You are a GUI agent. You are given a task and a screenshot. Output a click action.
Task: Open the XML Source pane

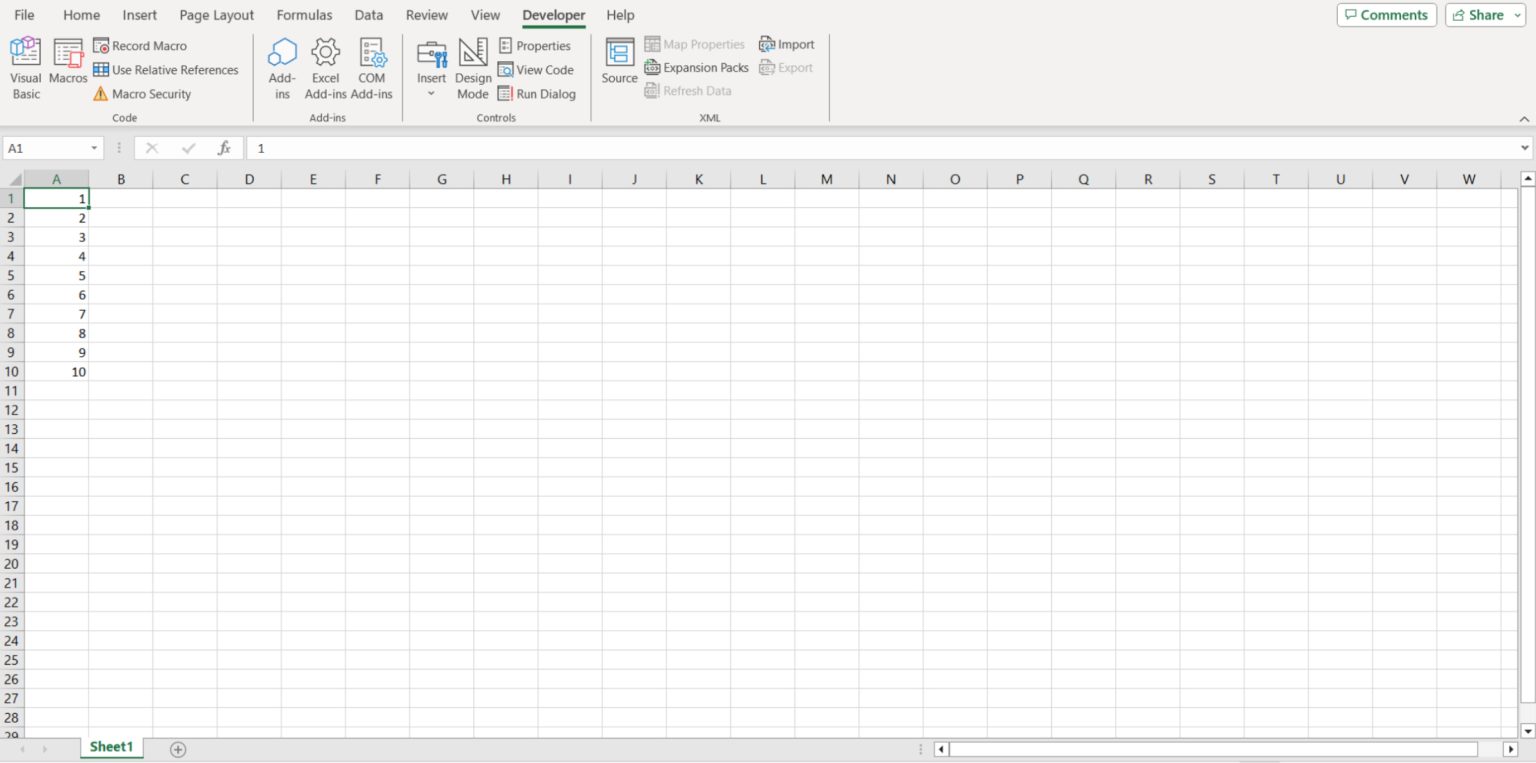[x=619, y=62]
